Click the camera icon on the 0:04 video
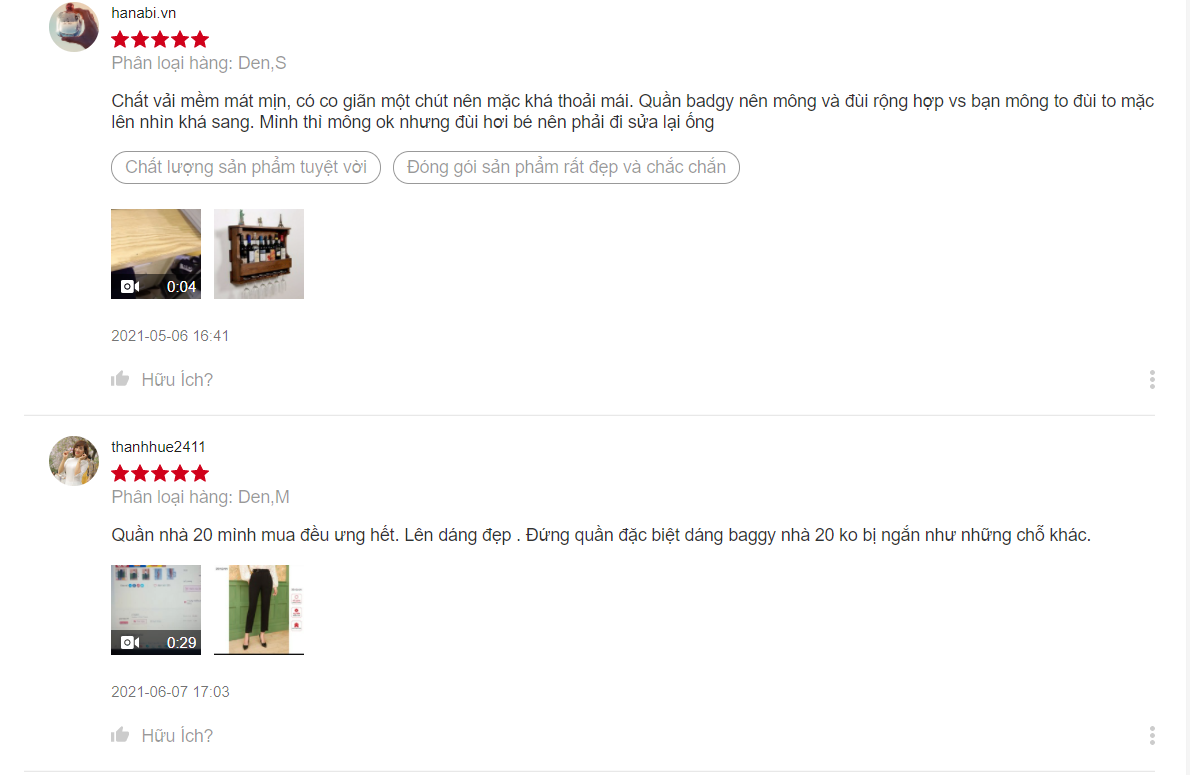Image resolution: width=1190 pixels, height=775 pixels. pos(130,286)
